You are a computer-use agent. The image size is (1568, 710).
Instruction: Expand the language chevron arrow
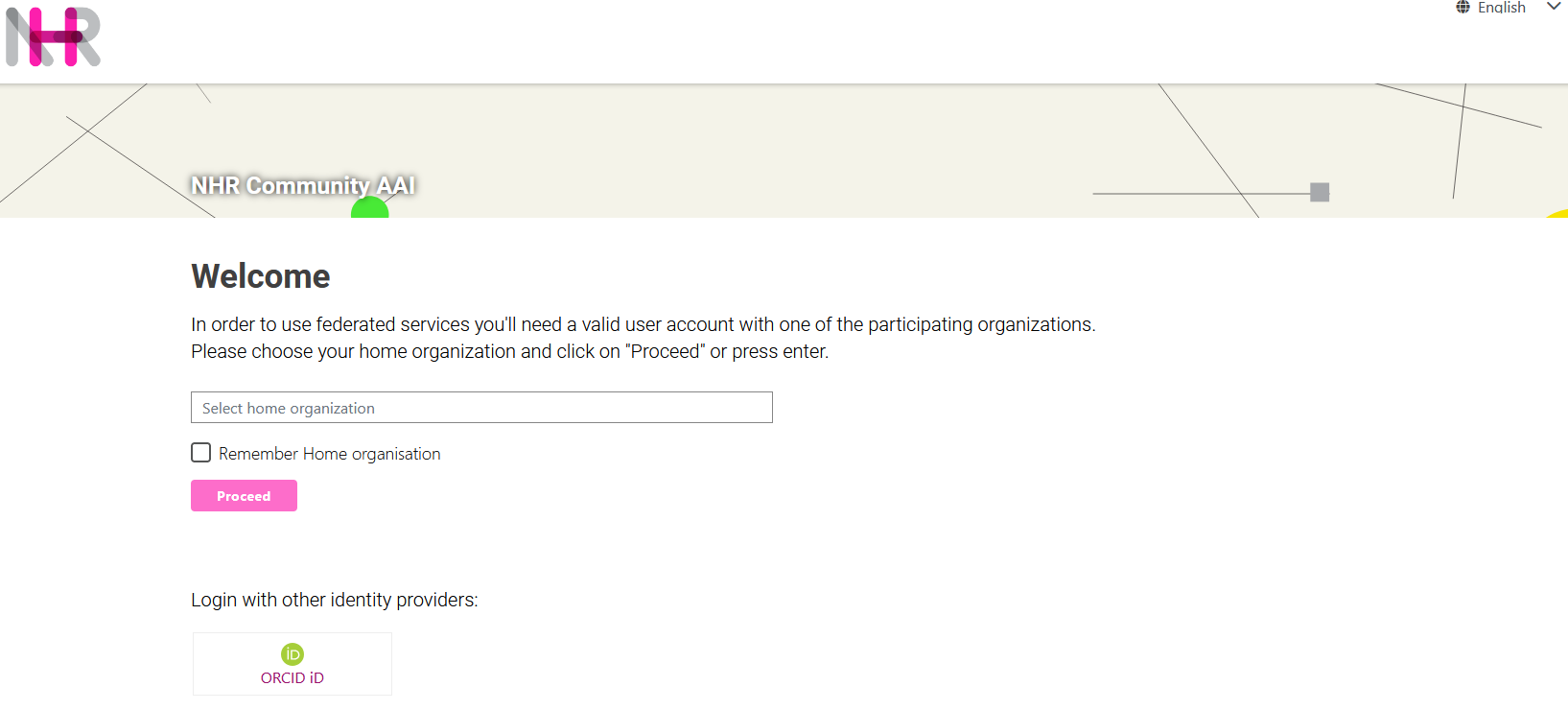(x=1554, y=7)
